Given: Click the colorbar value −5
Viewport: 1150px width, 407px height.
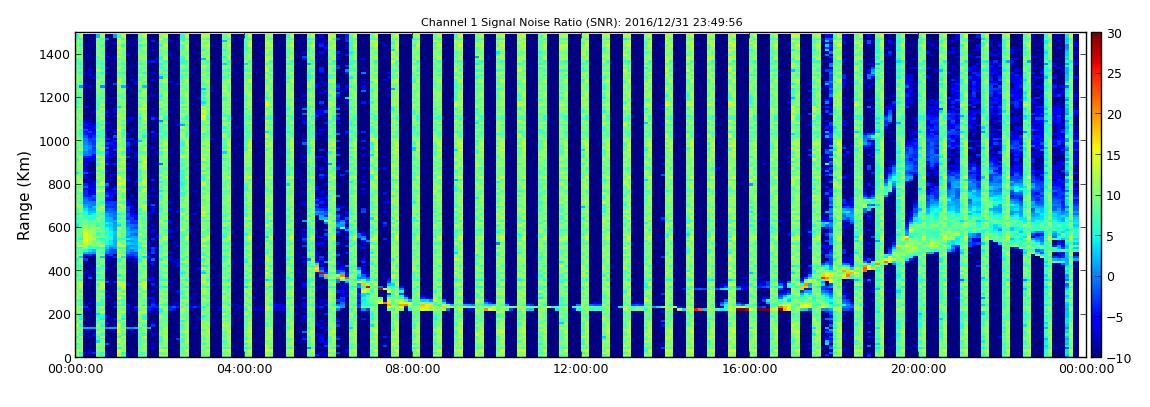Looking at the screenshot, I should tap(1114, 318).
